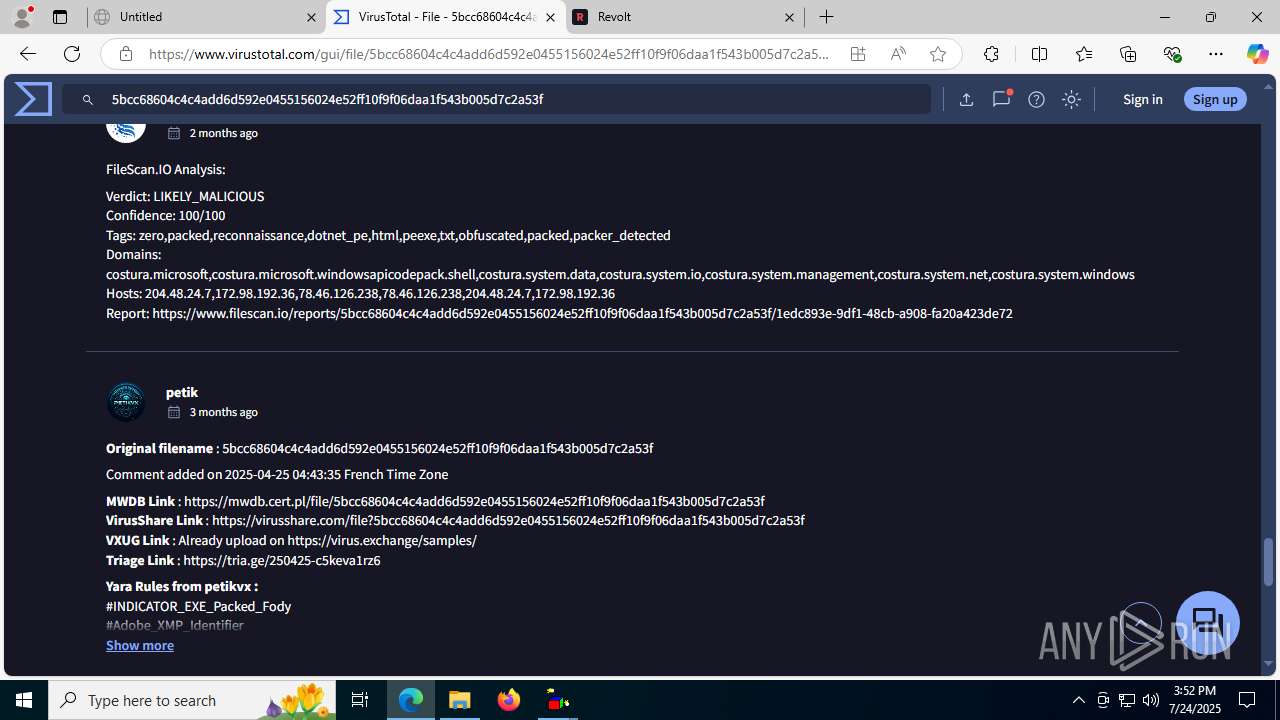Click the petik username
Screen dimensions: 1280x720
[182, 392]
